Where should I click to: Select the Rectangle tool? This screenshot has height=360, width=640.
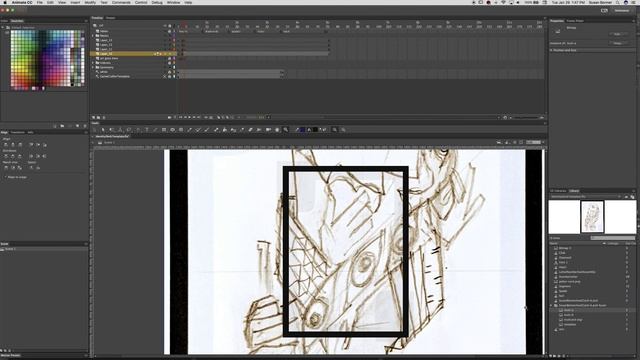click(x=164, y=130)
